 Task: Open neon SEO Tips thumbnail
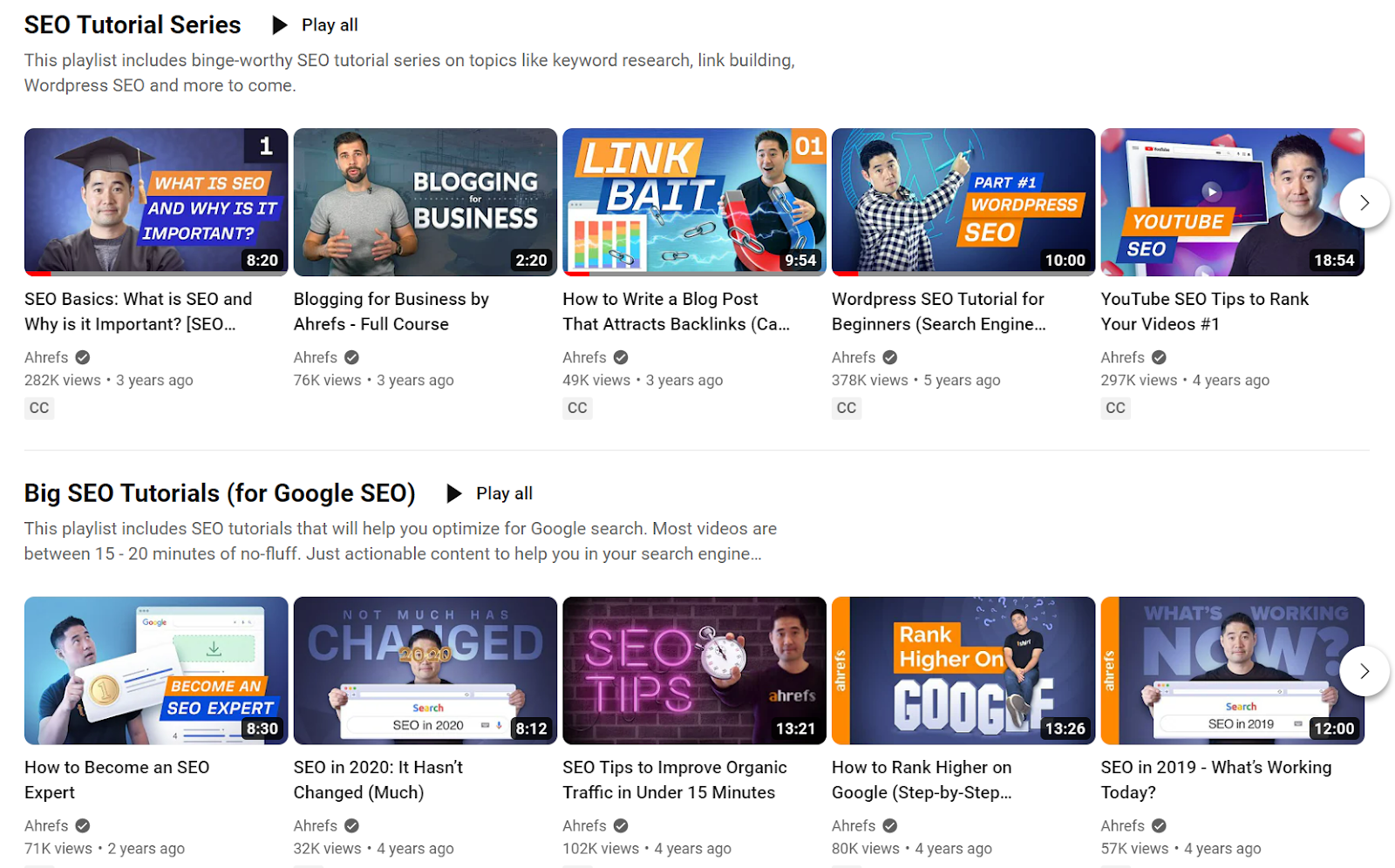(694, 670)
